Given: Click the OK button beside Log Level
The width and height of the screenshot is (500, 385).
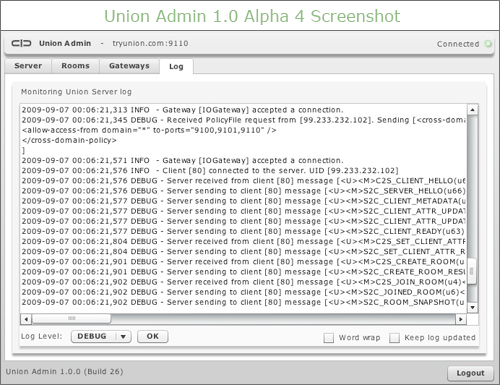Looking at the screenshot, I should (x=153, y=336).
